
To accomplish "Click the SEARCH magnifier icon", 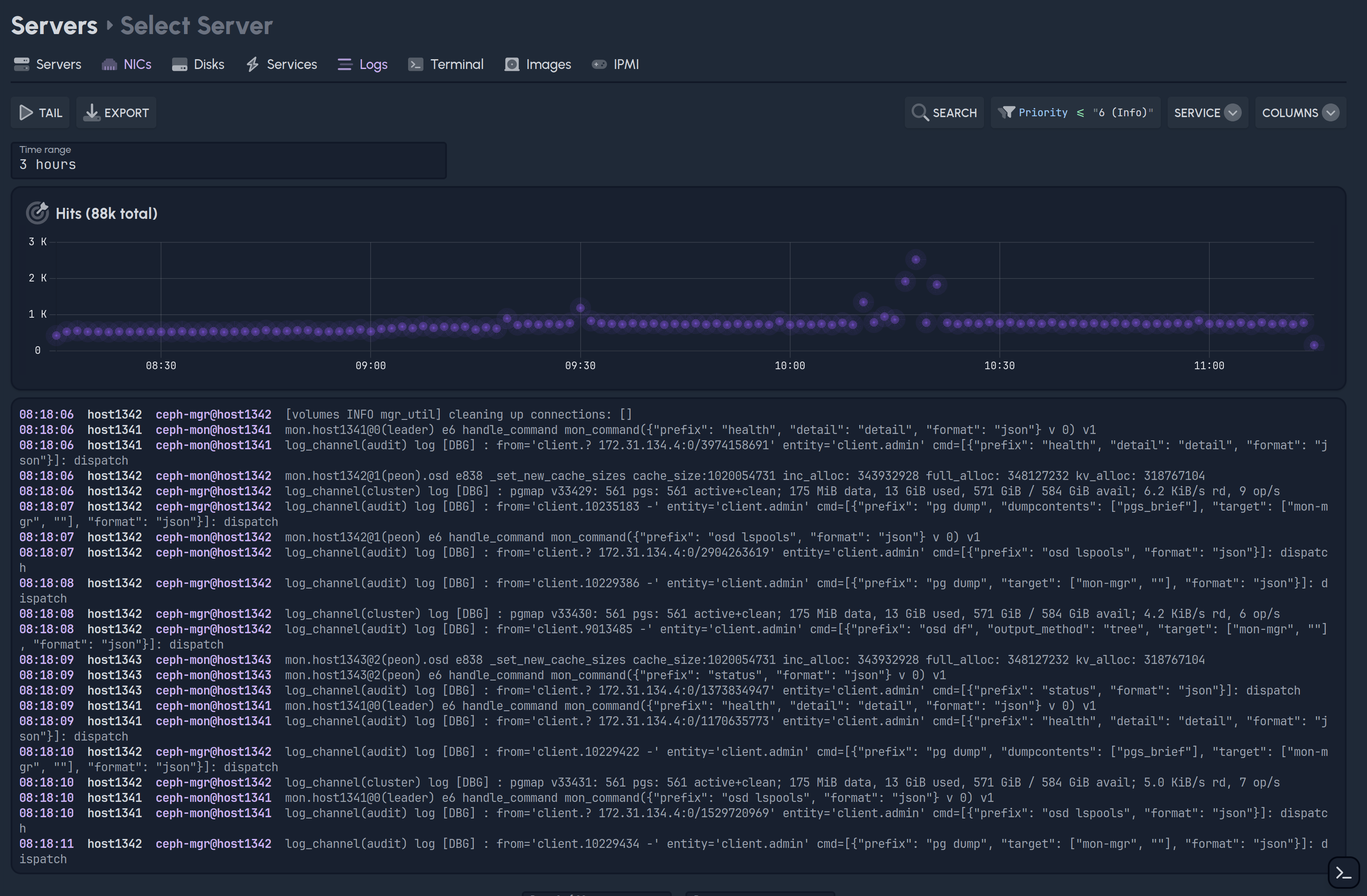I will pos(920,112).
